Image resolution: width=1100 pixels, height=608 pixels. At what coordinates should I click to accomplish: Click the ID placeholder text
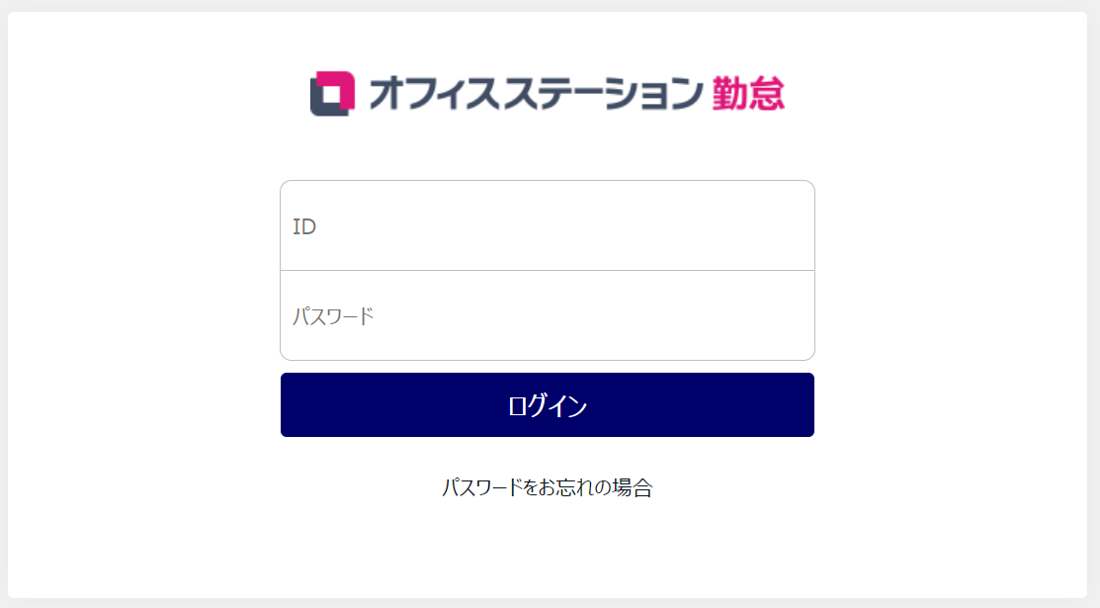[x=304, y=227]
